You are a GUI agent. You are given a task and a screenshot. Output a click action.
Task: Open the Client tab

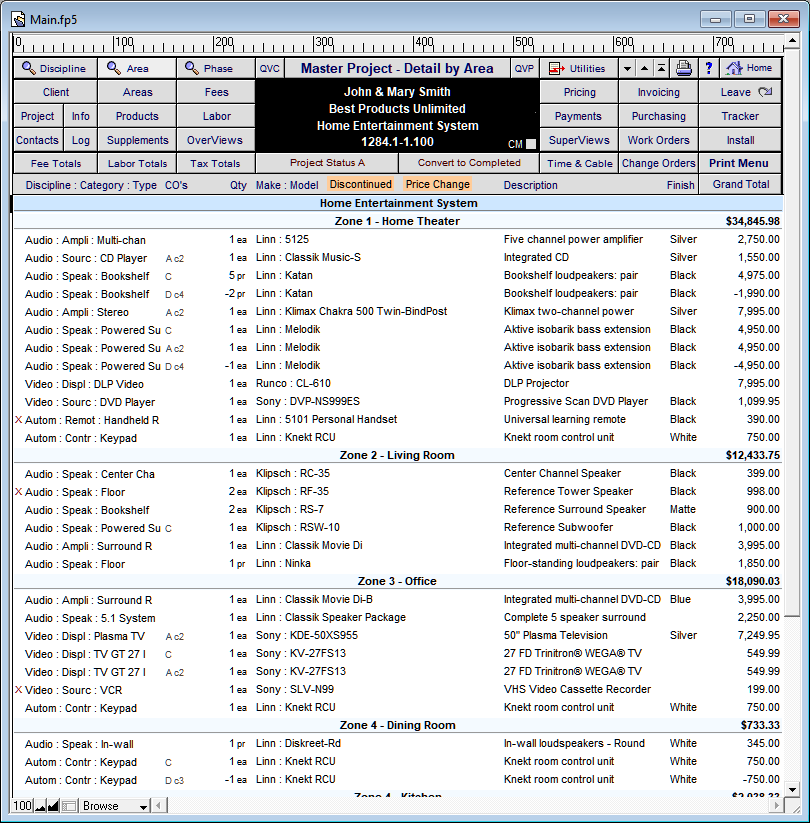click(x=56, y=92)
